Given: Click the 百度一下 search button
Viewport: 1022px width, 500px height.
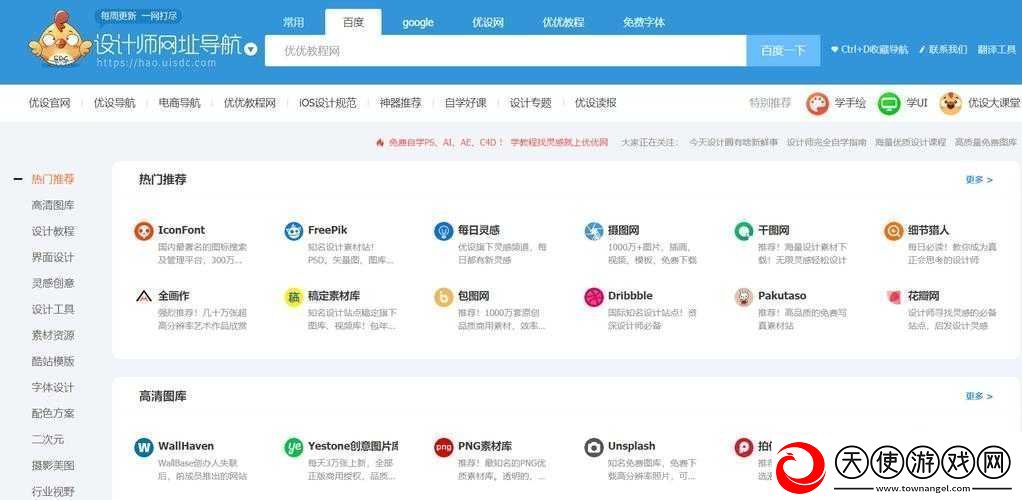Looking at the screenshot, I should [783, 51].
